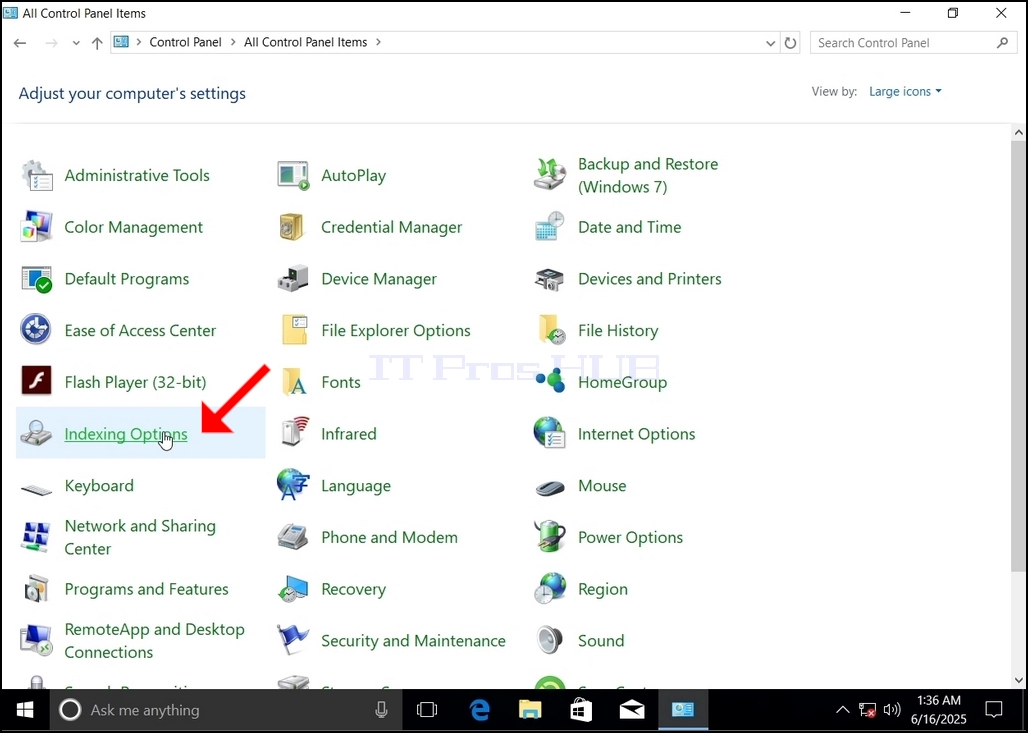1028x733 pixels.
Task: Open the Power Options battery icon
Action: [549, 536]
